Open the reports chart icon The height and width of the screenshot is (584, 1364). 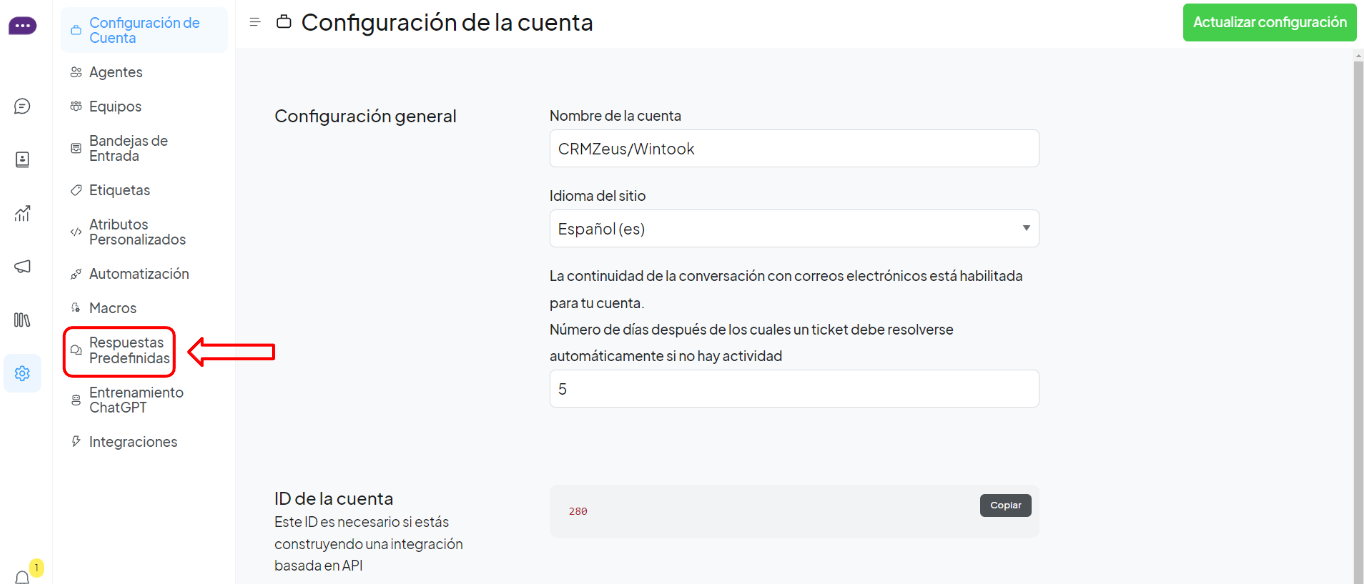pos(22,213)
